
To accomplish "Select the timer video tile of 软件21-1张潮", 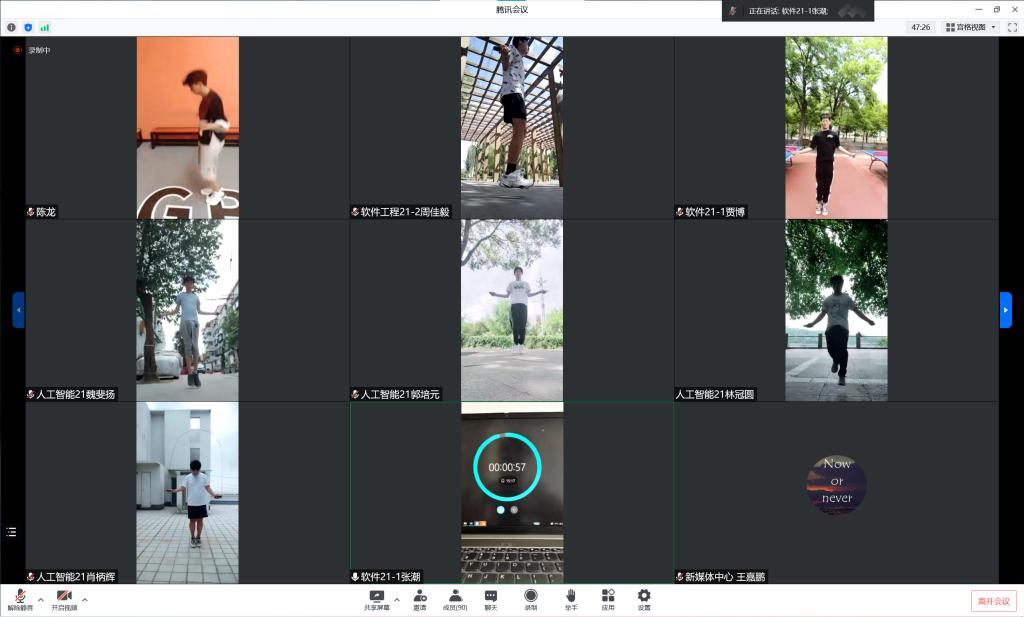I will tap(511, 490).
